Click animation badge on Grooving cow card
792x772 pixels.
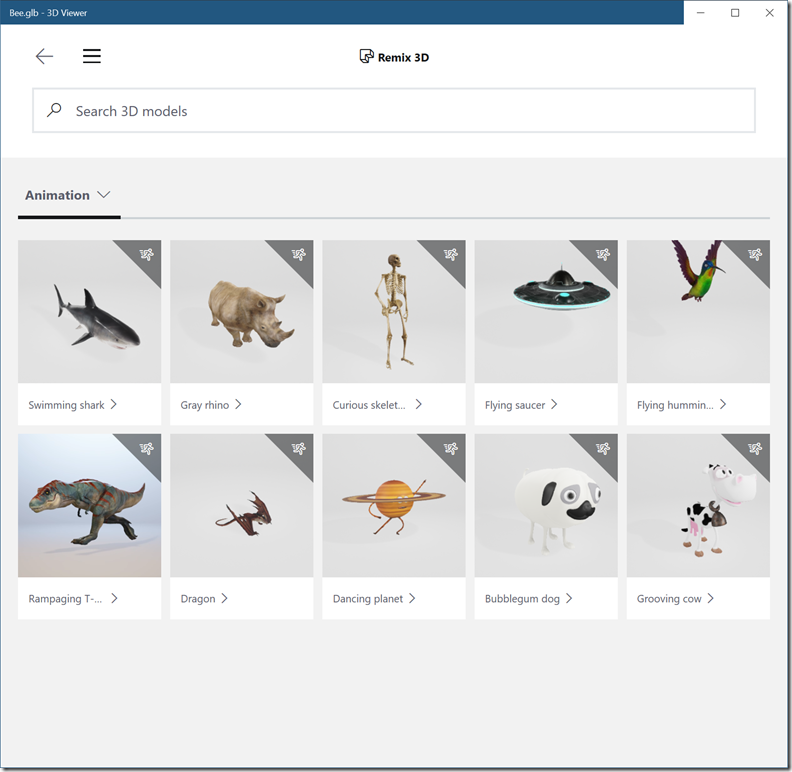tap(756, 448)
